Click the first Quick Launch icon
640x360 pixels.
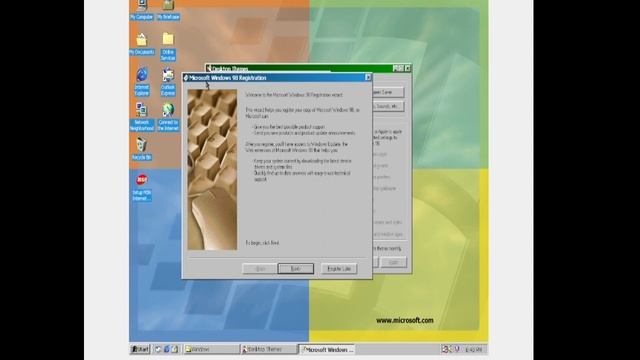[158, 349]
